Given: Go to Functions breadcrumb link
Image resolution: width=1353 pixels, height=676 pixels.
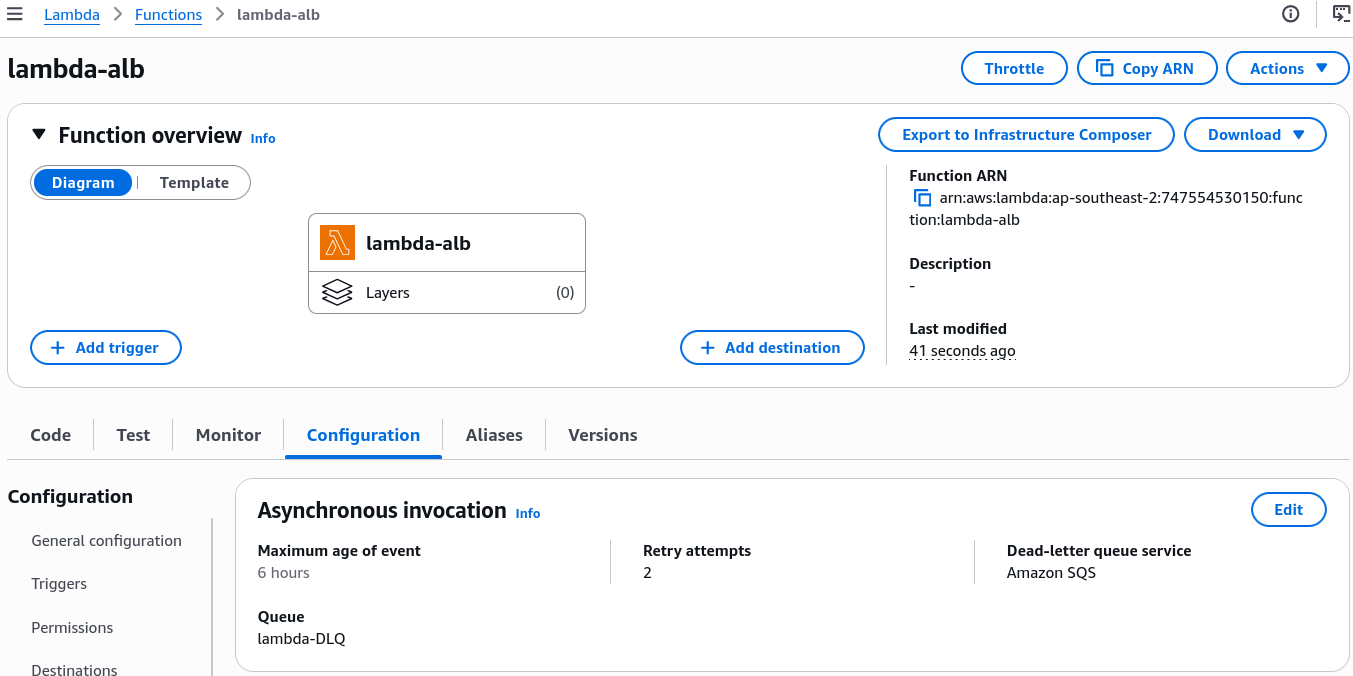Looking at the screenshot, I should (x=168, y=15).
